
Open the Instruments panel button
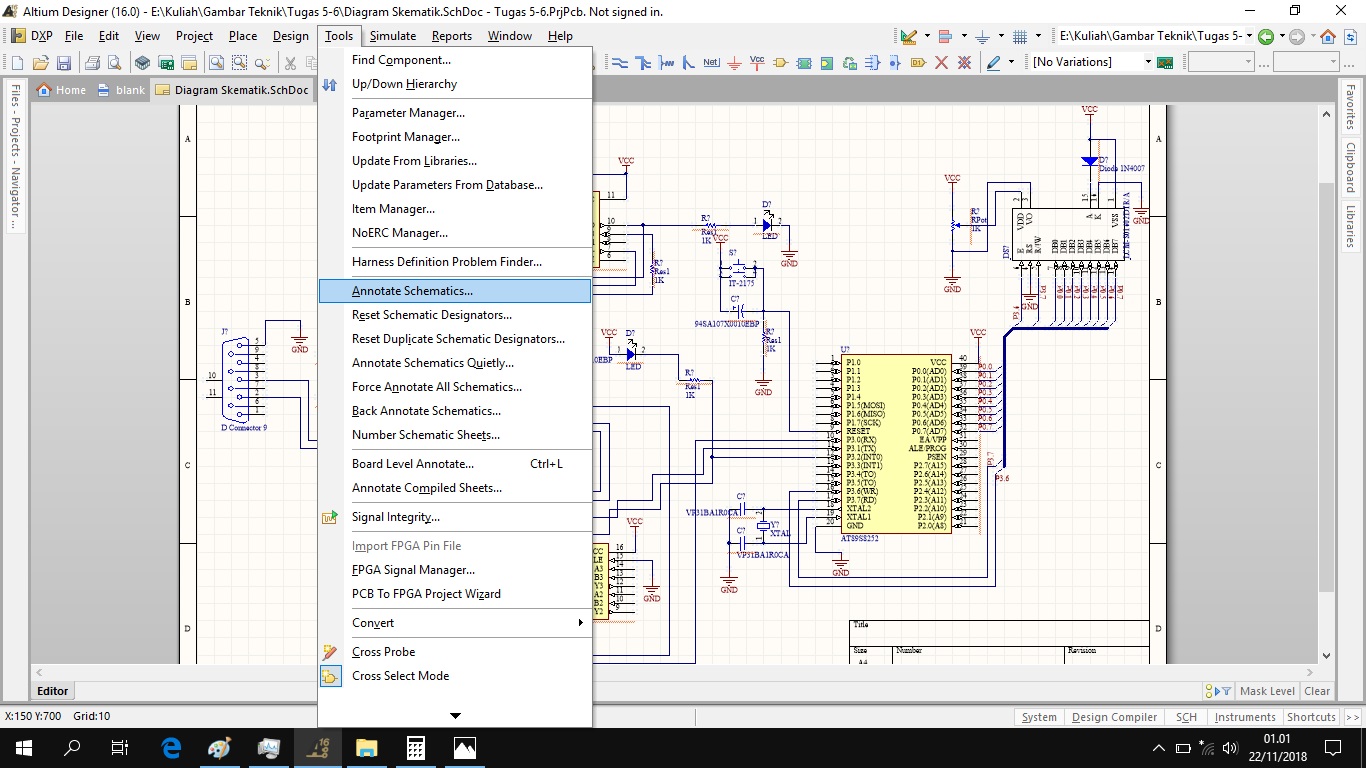[x=1245, y=717]
